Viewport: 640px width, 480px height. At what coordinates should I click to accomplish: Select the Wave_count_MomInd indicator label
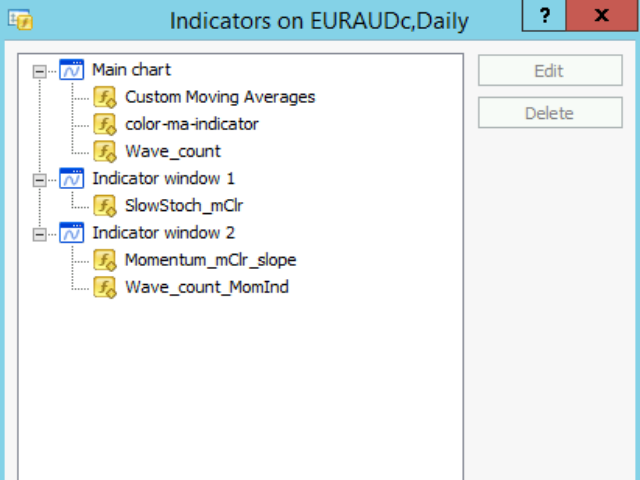(x=207, y=287)
